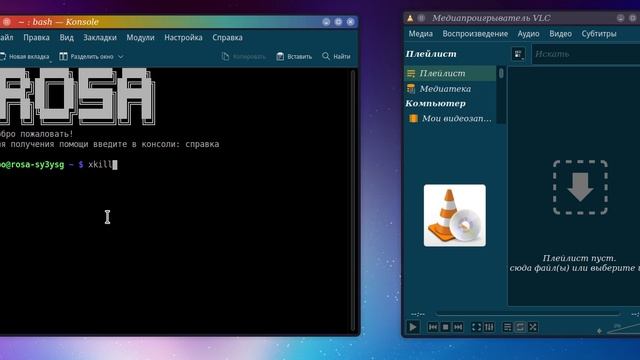Toggle shuffle random playback in VLC
This screenshot has width=640, height=360.
point(533,327)
